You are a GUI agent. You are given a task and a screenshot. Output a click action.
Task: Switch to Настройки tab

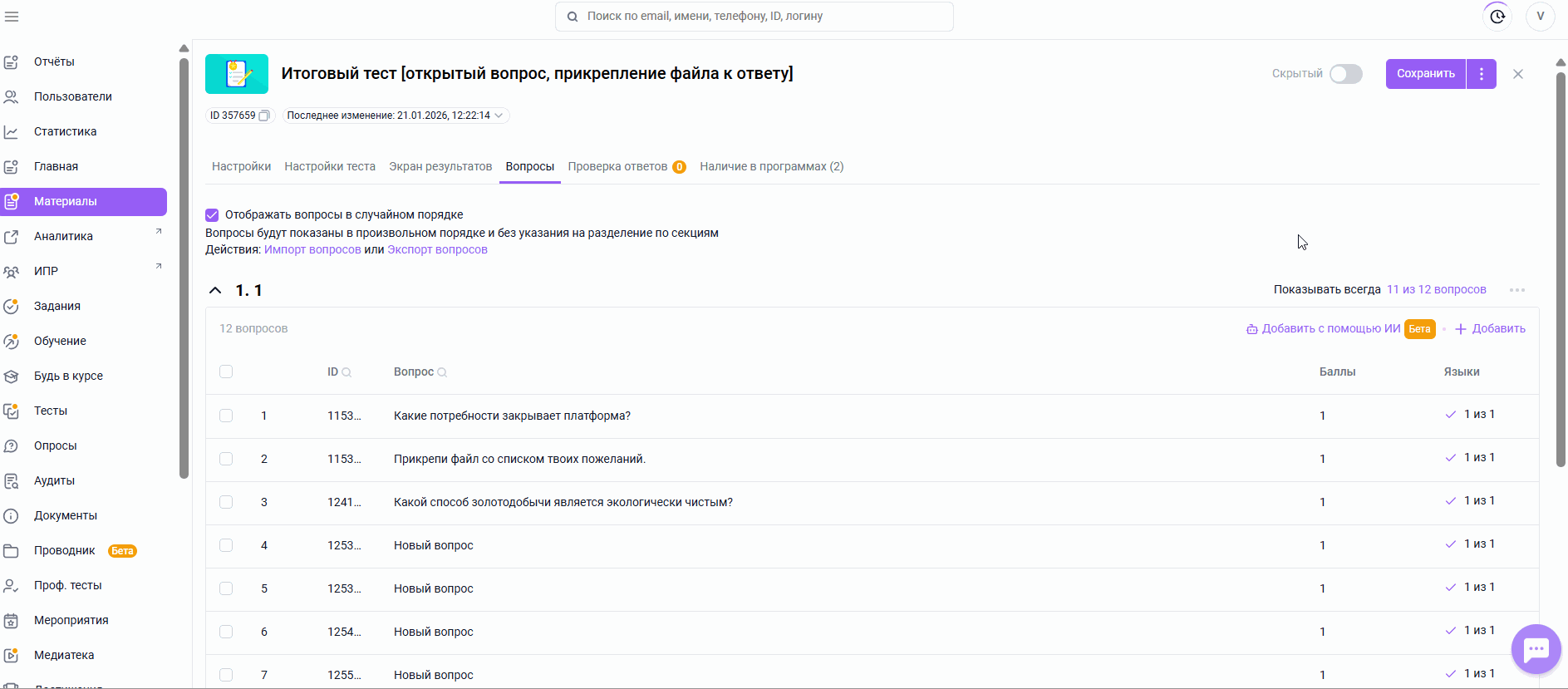(x=241, y=166)
